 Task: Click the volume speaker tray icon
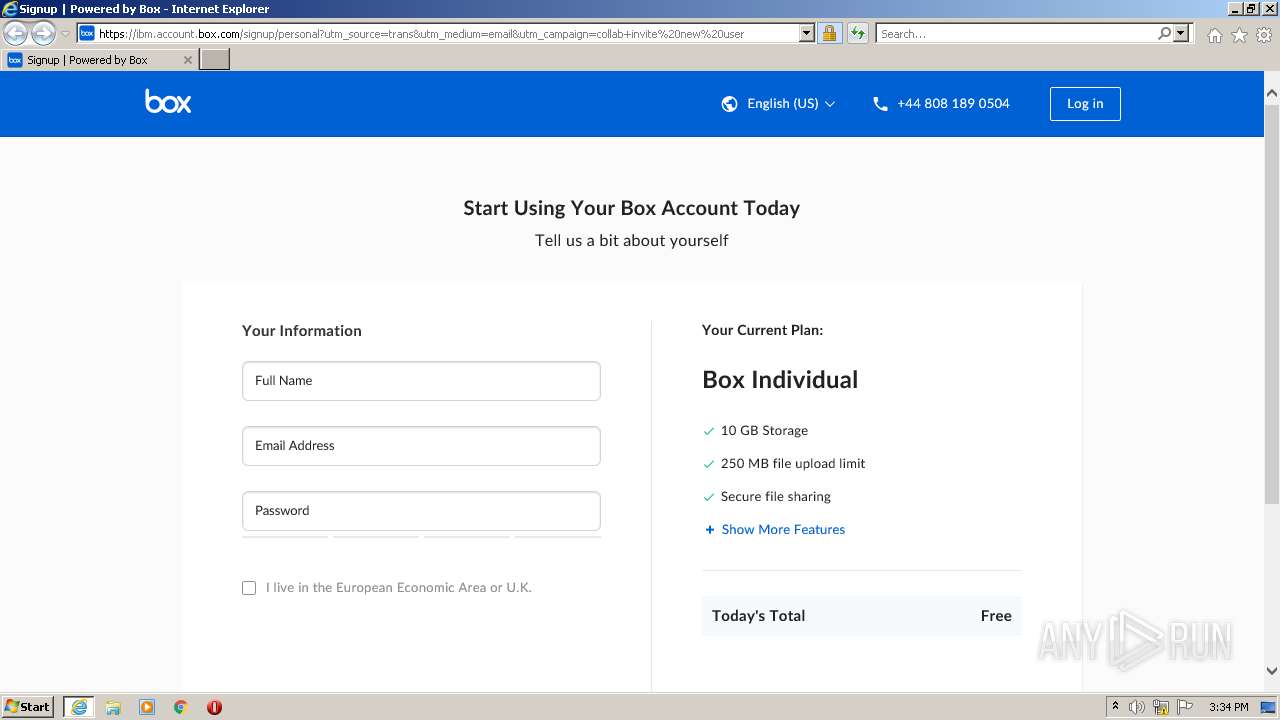(1137, 707)
